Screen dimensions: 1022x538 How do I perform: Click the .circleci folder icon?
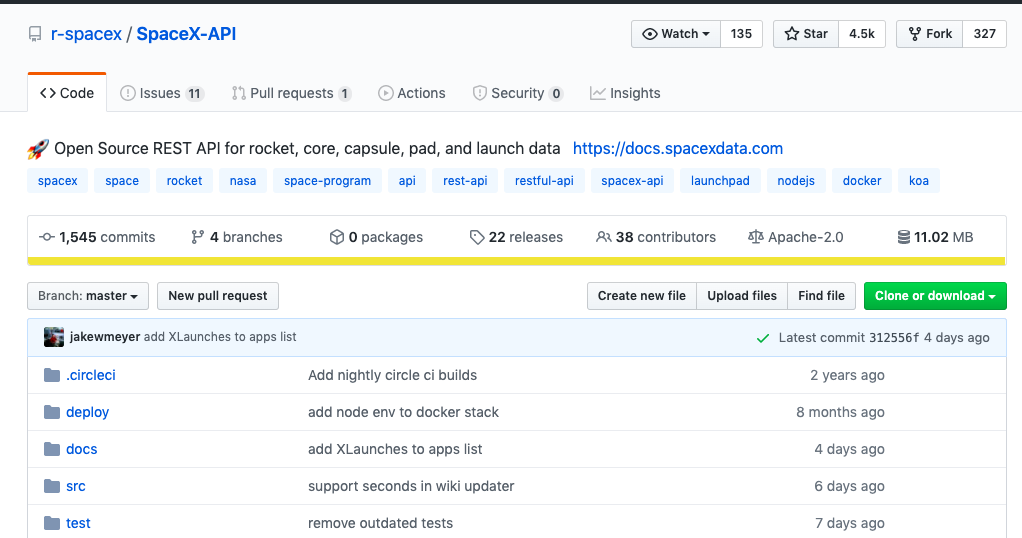(x=52, y=375)
